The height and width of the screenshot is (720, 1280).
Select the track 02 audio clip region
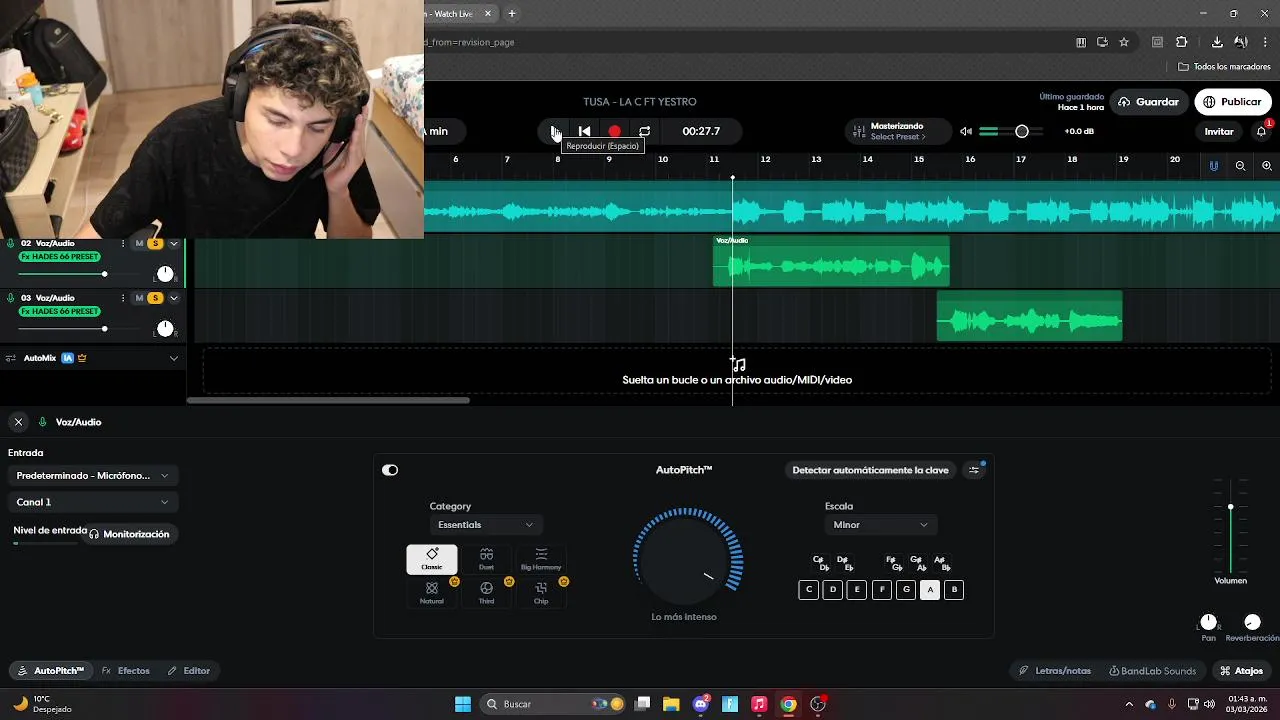[x=831, y=262]
